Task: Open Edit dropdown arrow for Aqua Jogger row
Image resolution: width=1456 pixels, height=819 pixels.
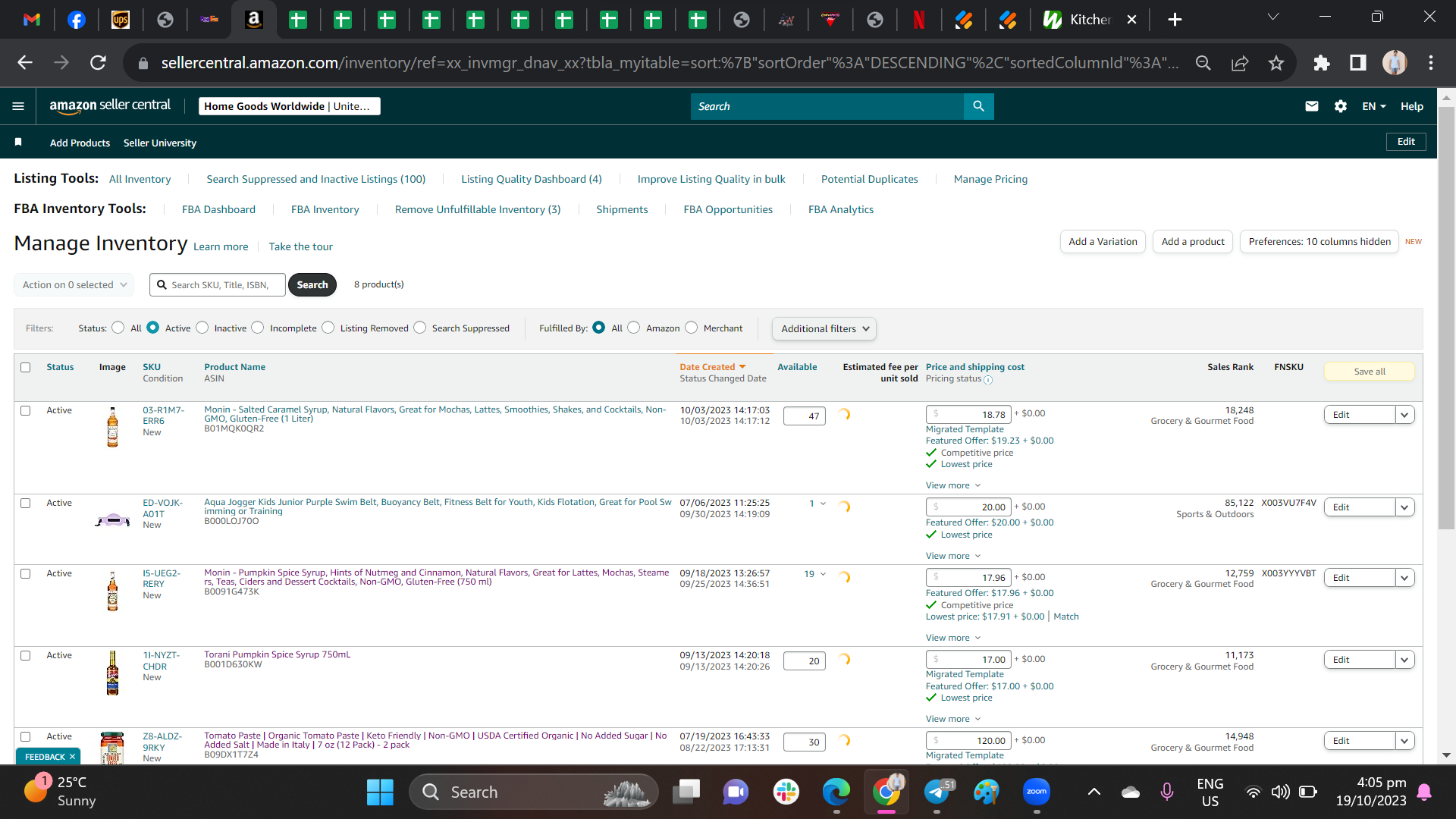Action: pyautogui.click(x=1404, y=508)
